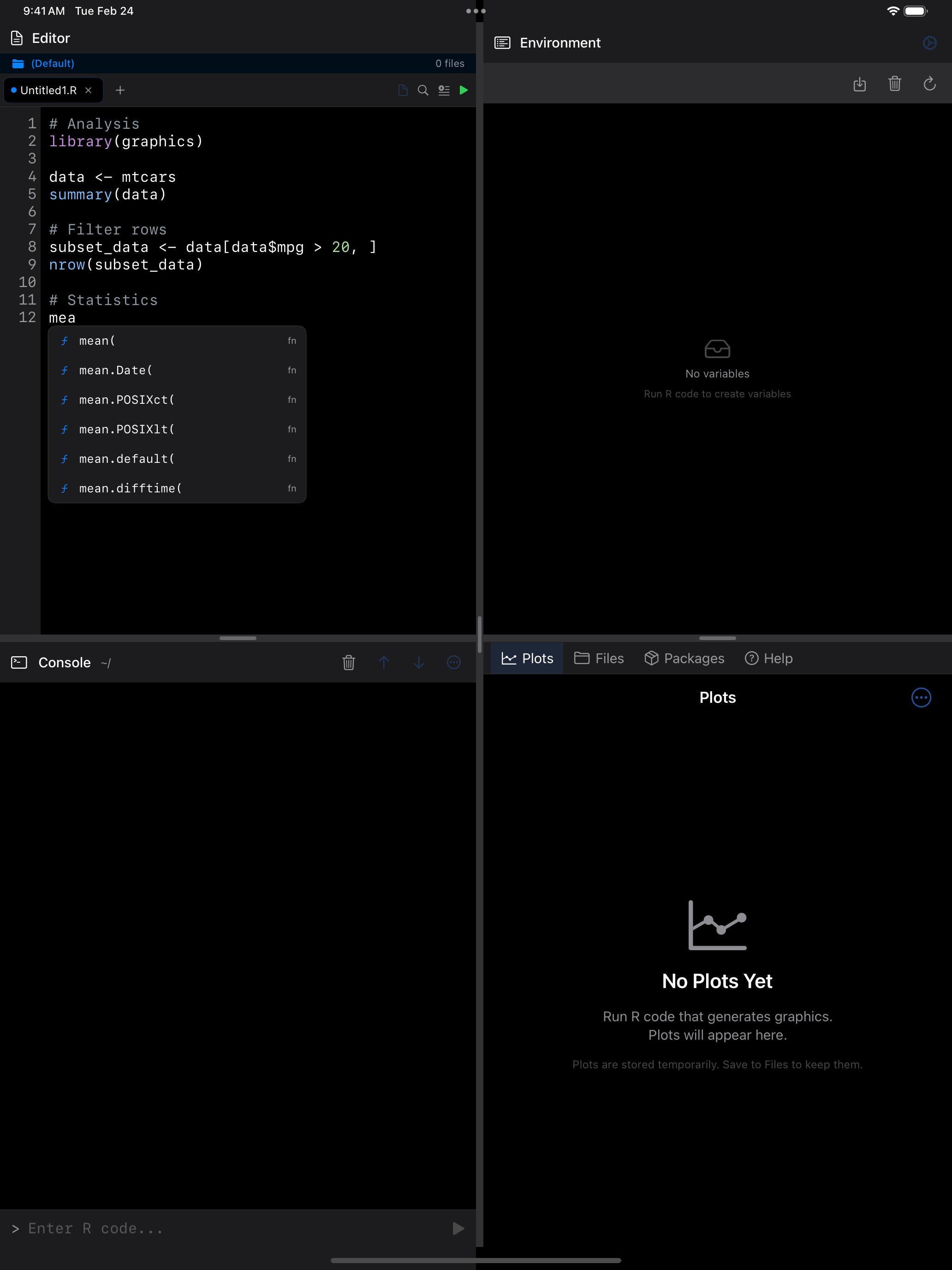Open the Help tab
Viewport: 952px width, 1270px height.
tap(769, 658)
